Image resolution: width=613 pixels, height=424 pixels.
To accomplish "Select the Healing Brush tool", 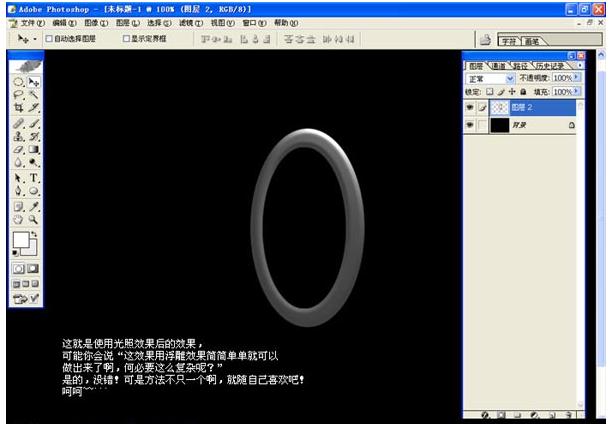I will (x=18, y=123).
